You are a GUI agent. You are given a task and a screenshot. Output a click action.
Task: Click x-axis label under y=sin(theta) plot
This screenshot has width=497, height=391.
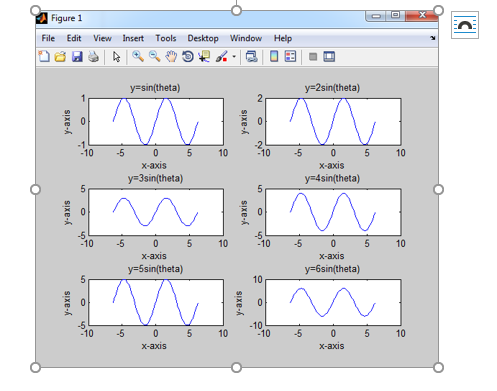click(154, 165)
